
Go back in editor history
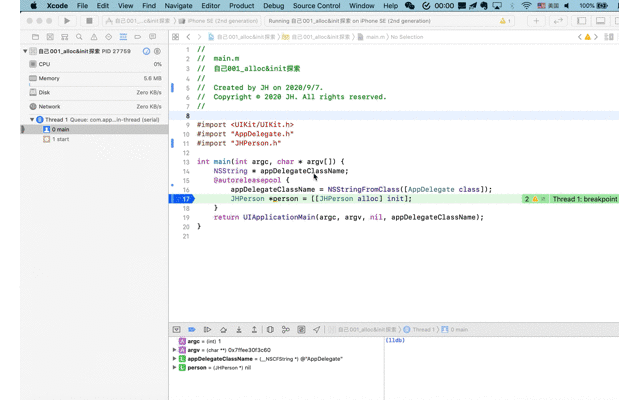pos(188,37)
